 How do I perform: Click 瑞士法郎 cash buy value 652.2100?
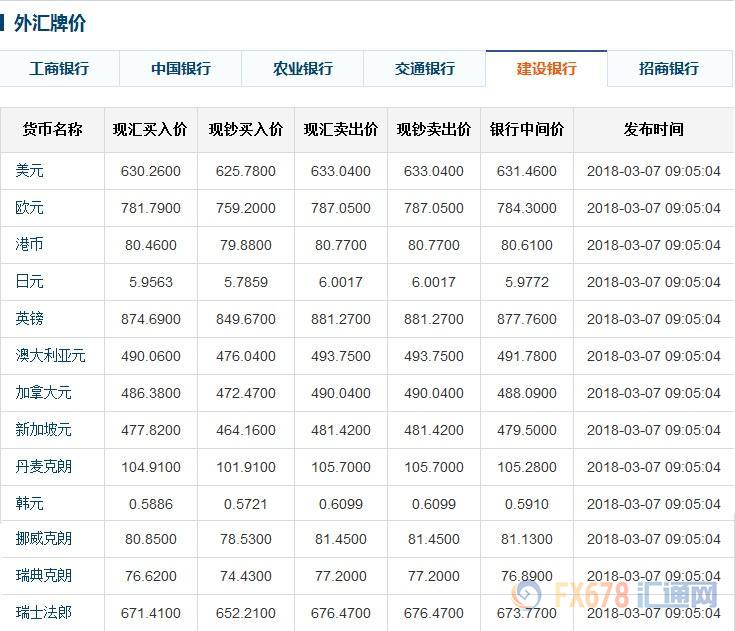[x=246, y=613]
